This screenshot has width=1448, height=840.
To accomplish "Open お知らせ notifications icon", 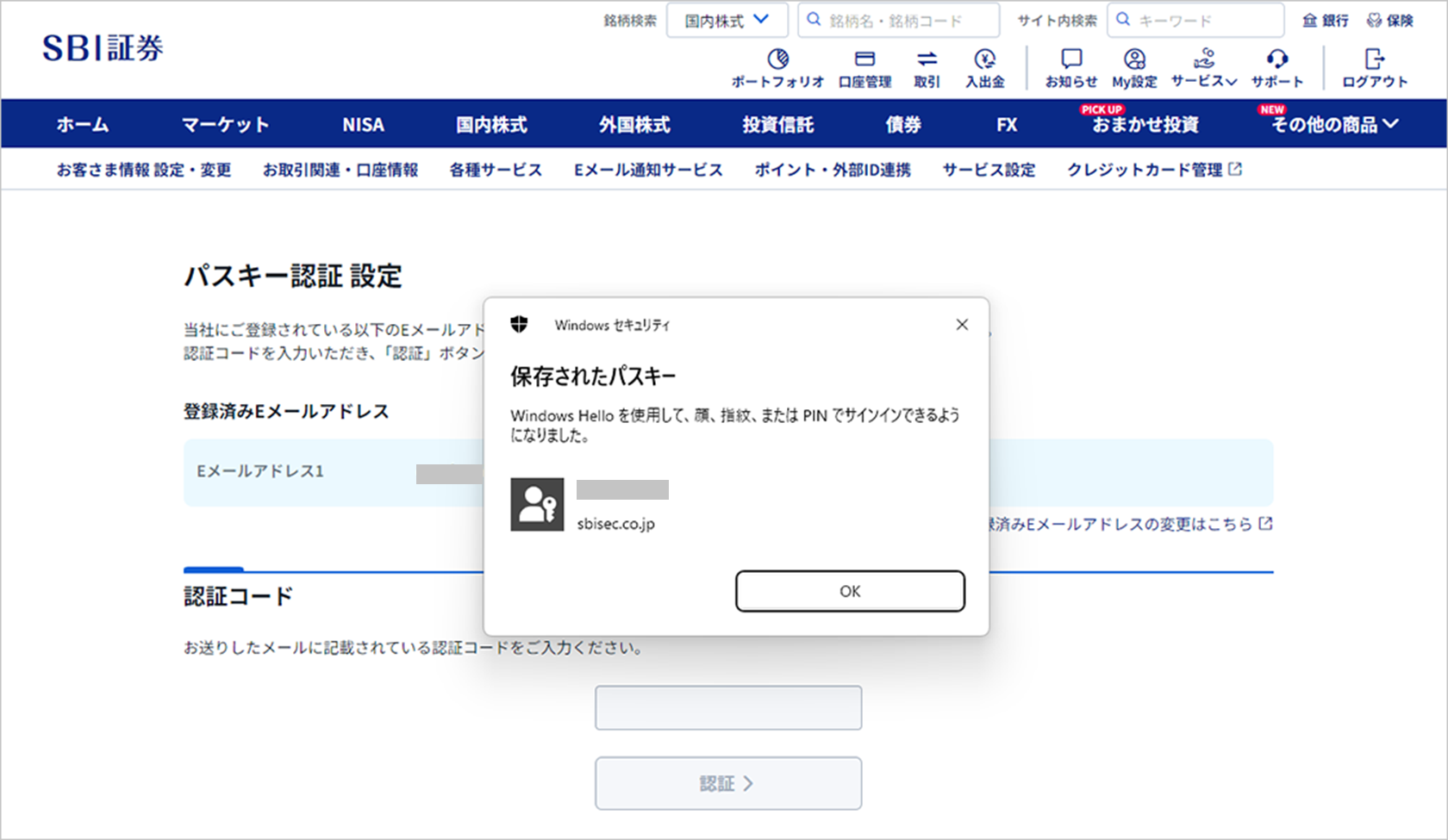I will tap(1070, 68).
